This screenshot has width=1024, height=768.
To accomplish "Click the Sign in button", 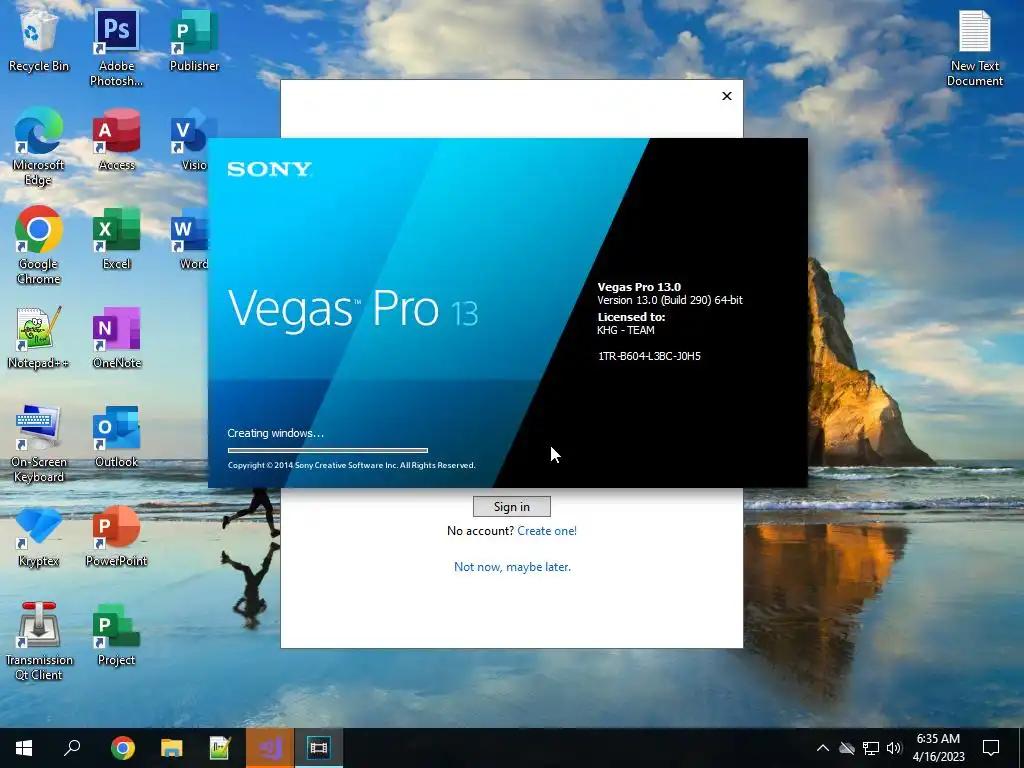I will 511,507.
